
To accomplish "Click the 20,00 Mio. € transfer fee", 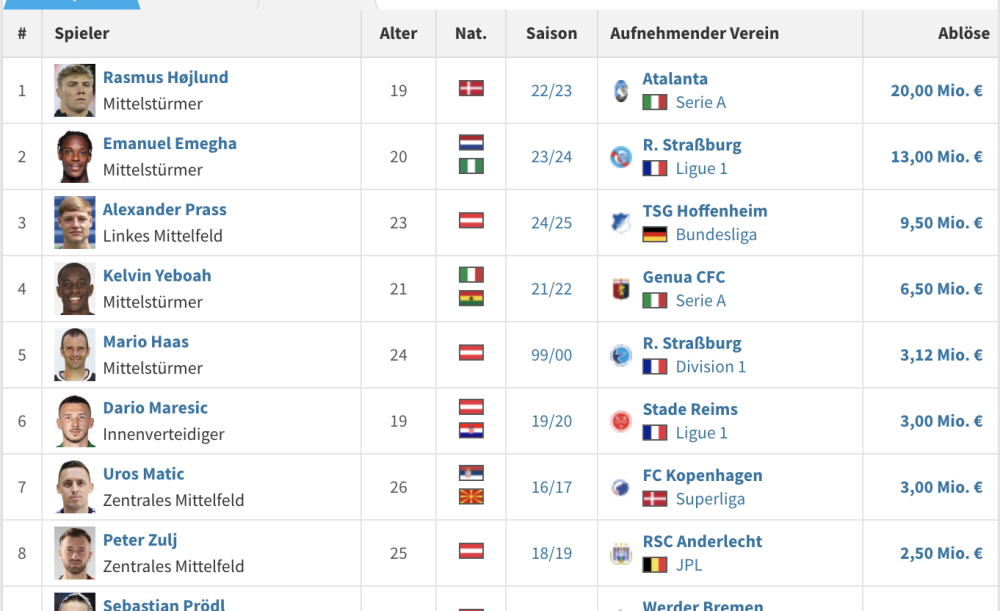I will 936,90.
